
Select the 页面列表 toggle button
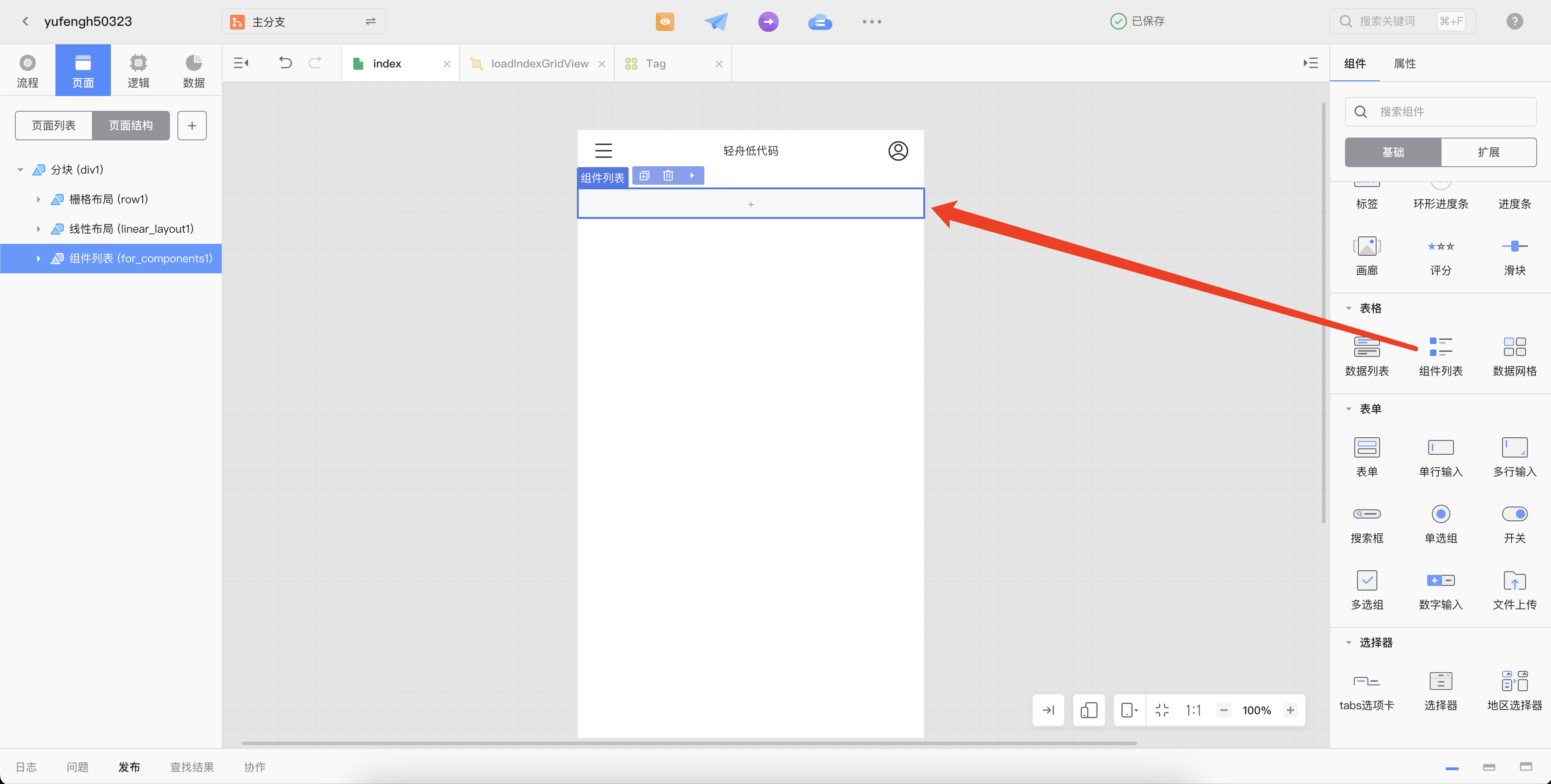tap(54, 125)
